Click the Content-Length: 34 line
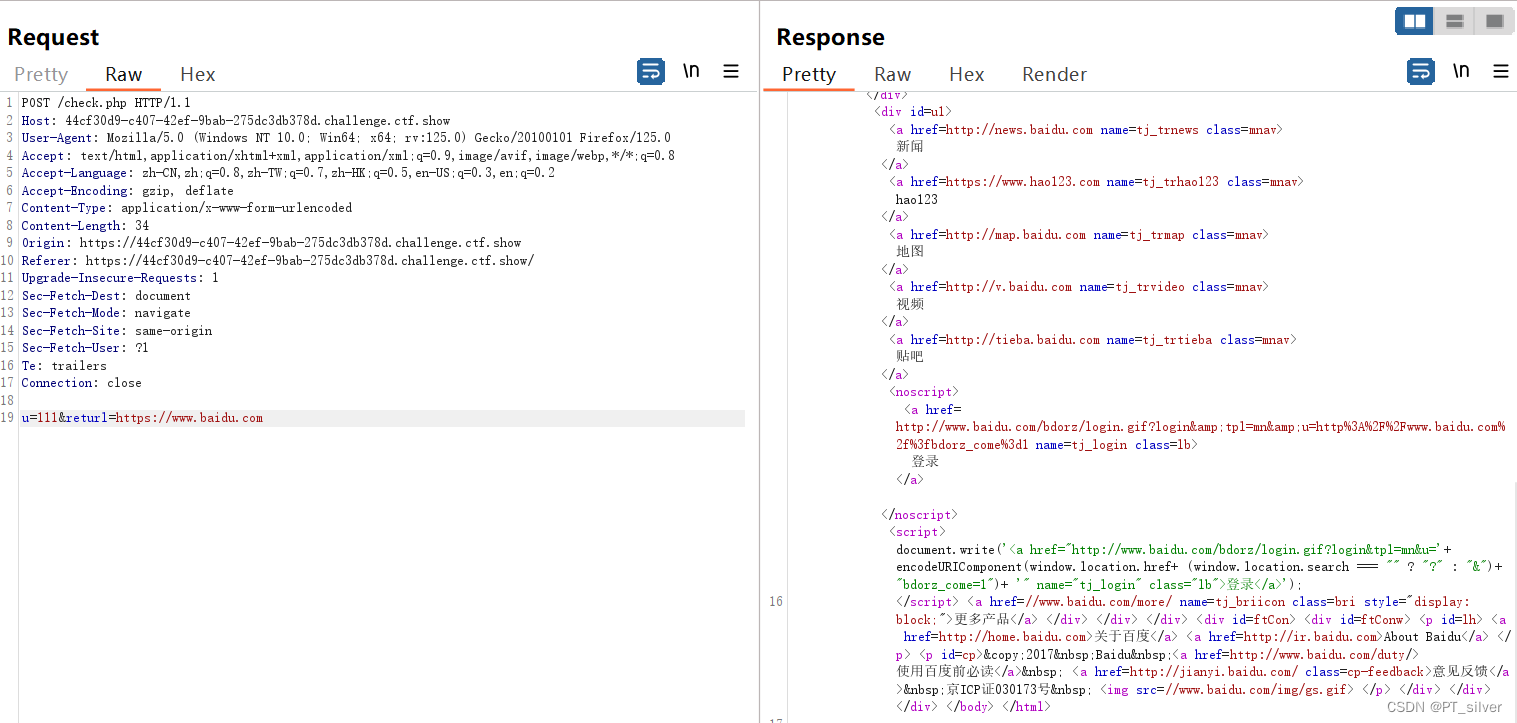 pyautogui.click(x=85, y=226)
